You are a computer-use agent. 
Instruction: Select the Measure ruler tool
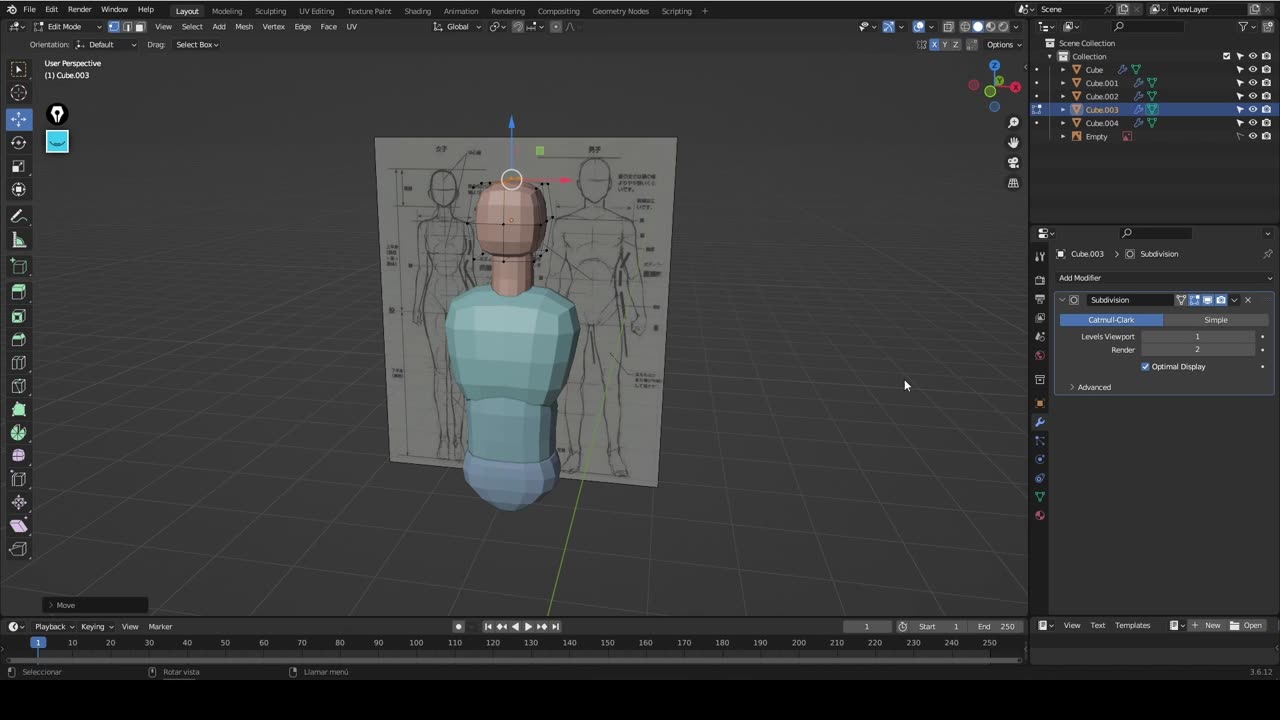pyautogui.click(x=18, y=240)
